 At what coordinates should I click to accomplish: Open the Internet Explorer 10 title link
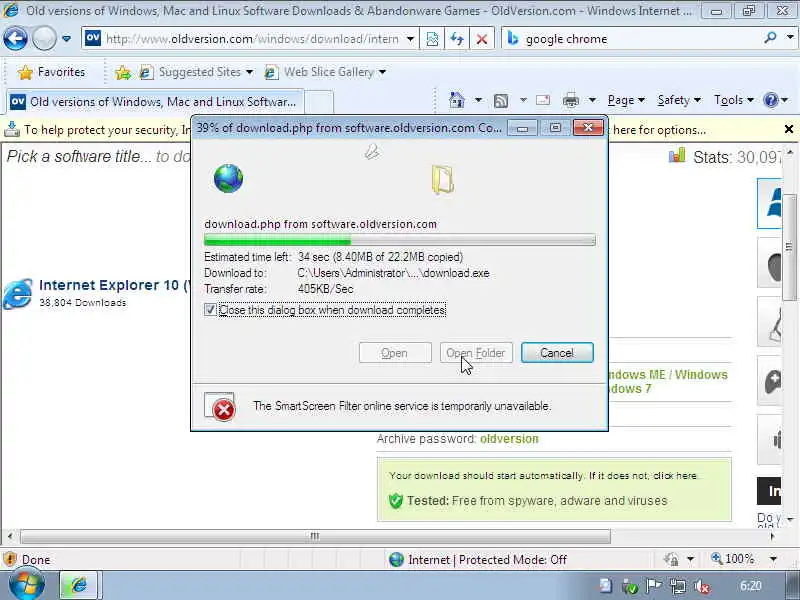[x=114, y=285]
